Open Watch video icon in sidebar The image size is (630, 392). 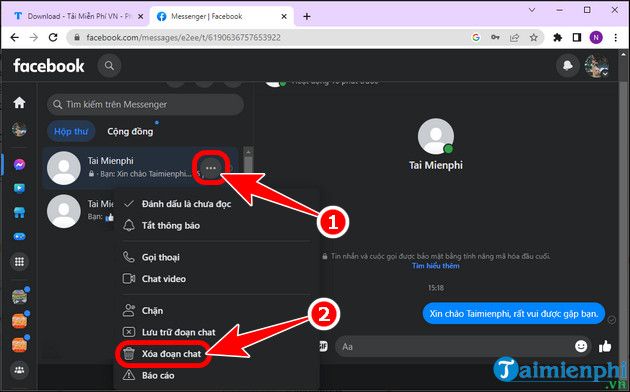tap(19, 188)
